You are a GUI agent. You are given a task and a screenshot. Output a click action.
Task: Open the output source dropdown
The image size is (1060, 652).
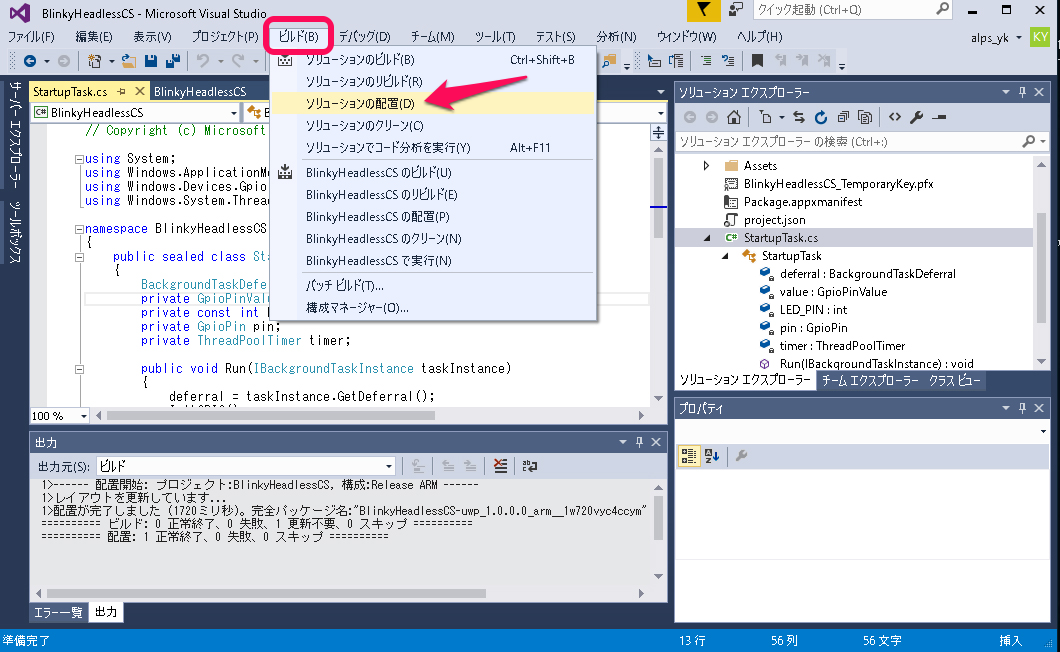tap(389, 466)
